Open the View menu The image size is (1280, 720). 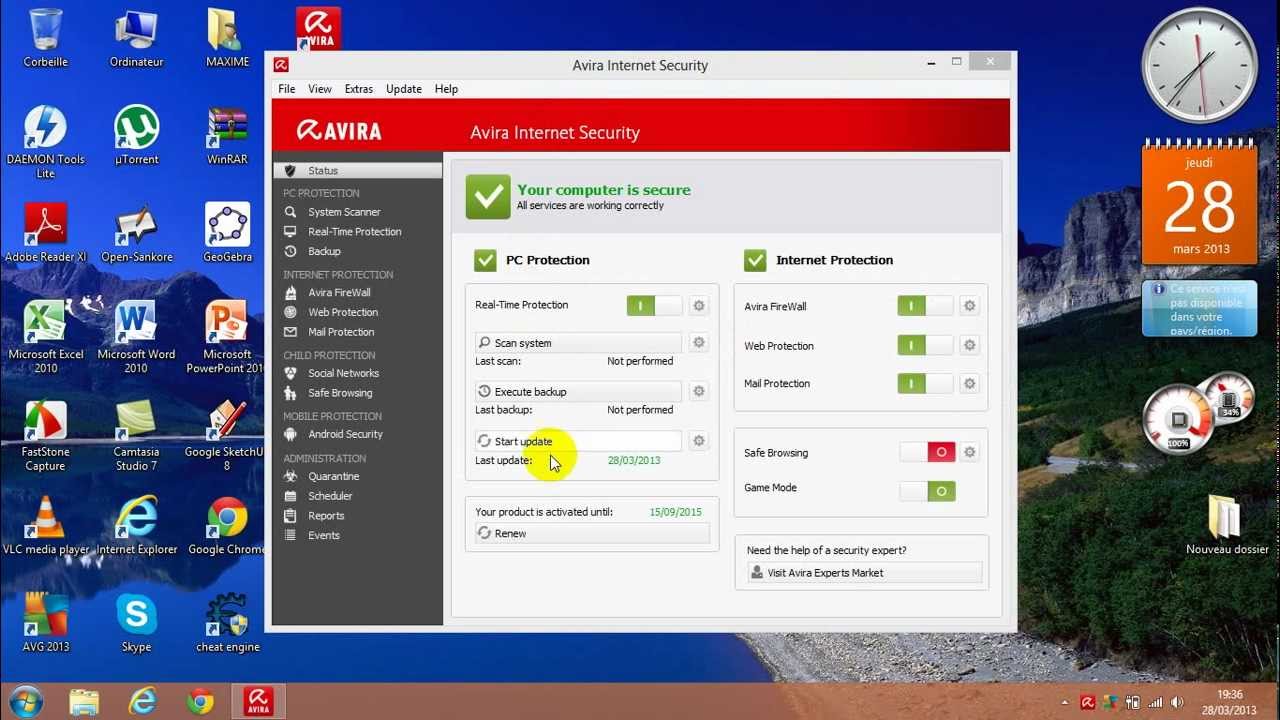[320, 89]
